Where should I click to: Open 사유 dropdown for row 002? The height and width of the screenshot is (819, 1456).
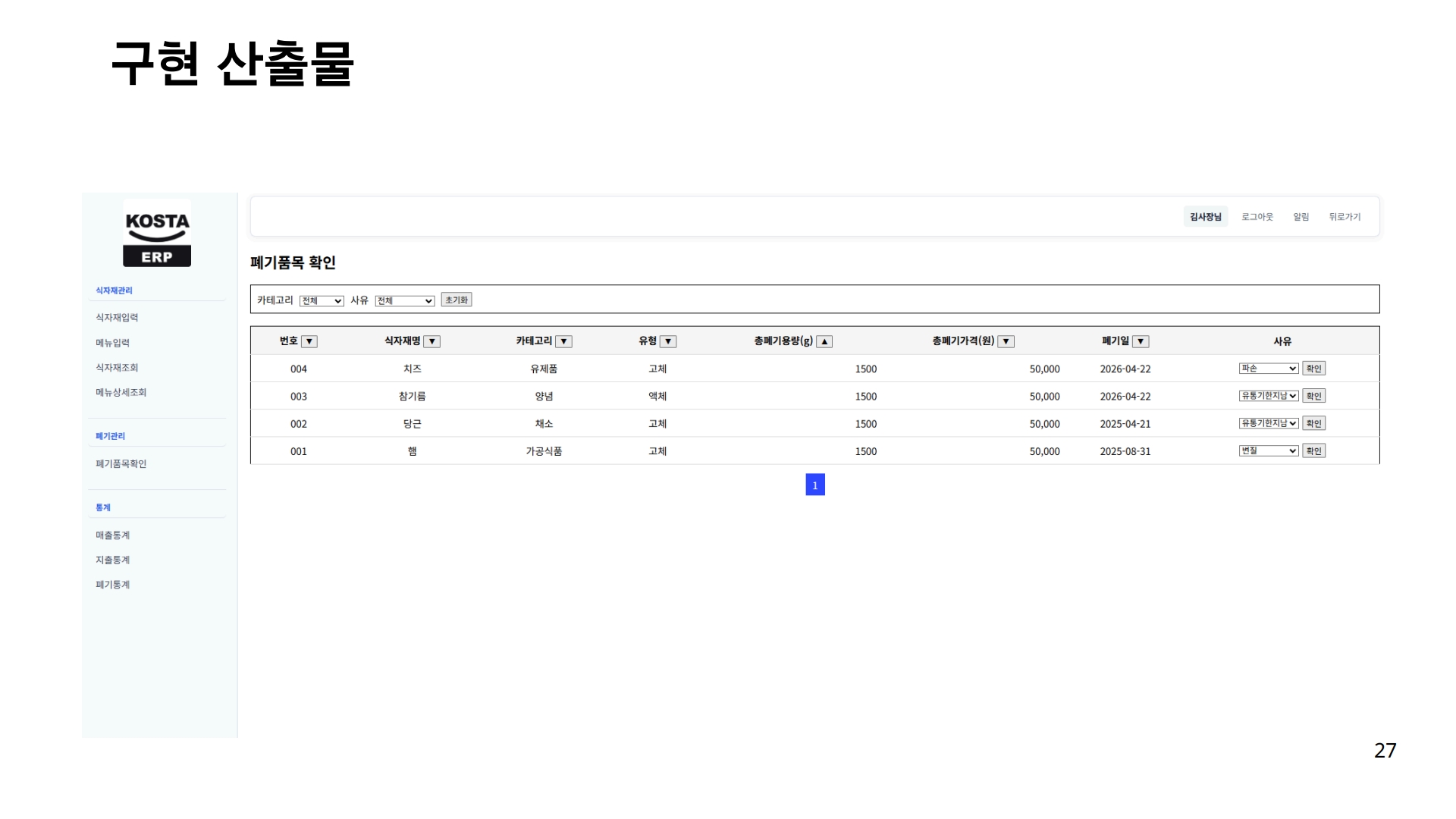pyautogui.click(x=1269, y=423)
